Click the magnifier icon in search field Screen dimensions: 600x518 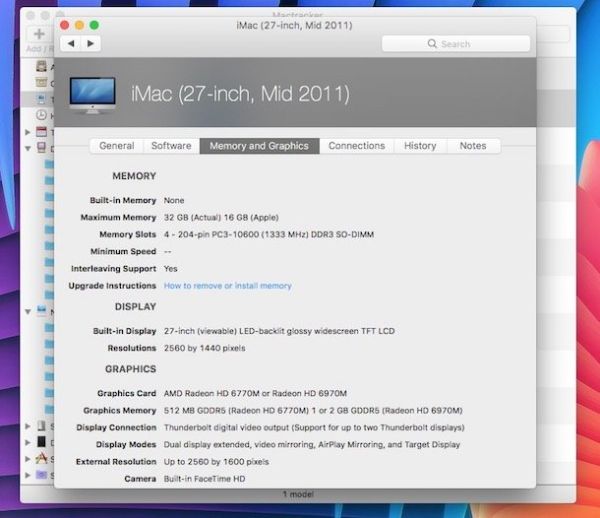[432, 44]
